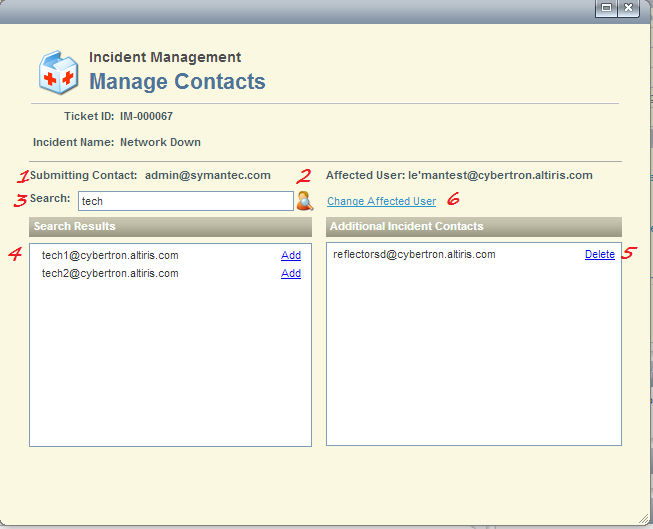
Task: Click submitting contact admin@symantec.com
Action: click(x=207, y=175)
